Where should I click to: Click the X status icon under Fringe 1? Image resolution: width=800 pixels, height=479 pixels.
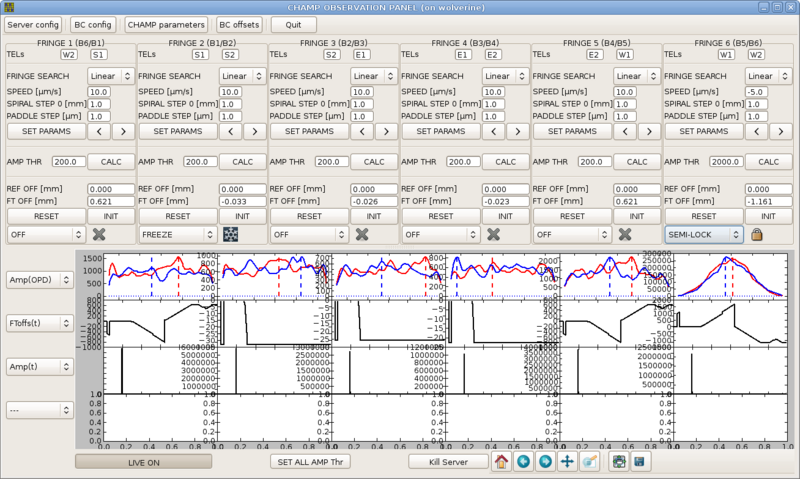(99, 234)
